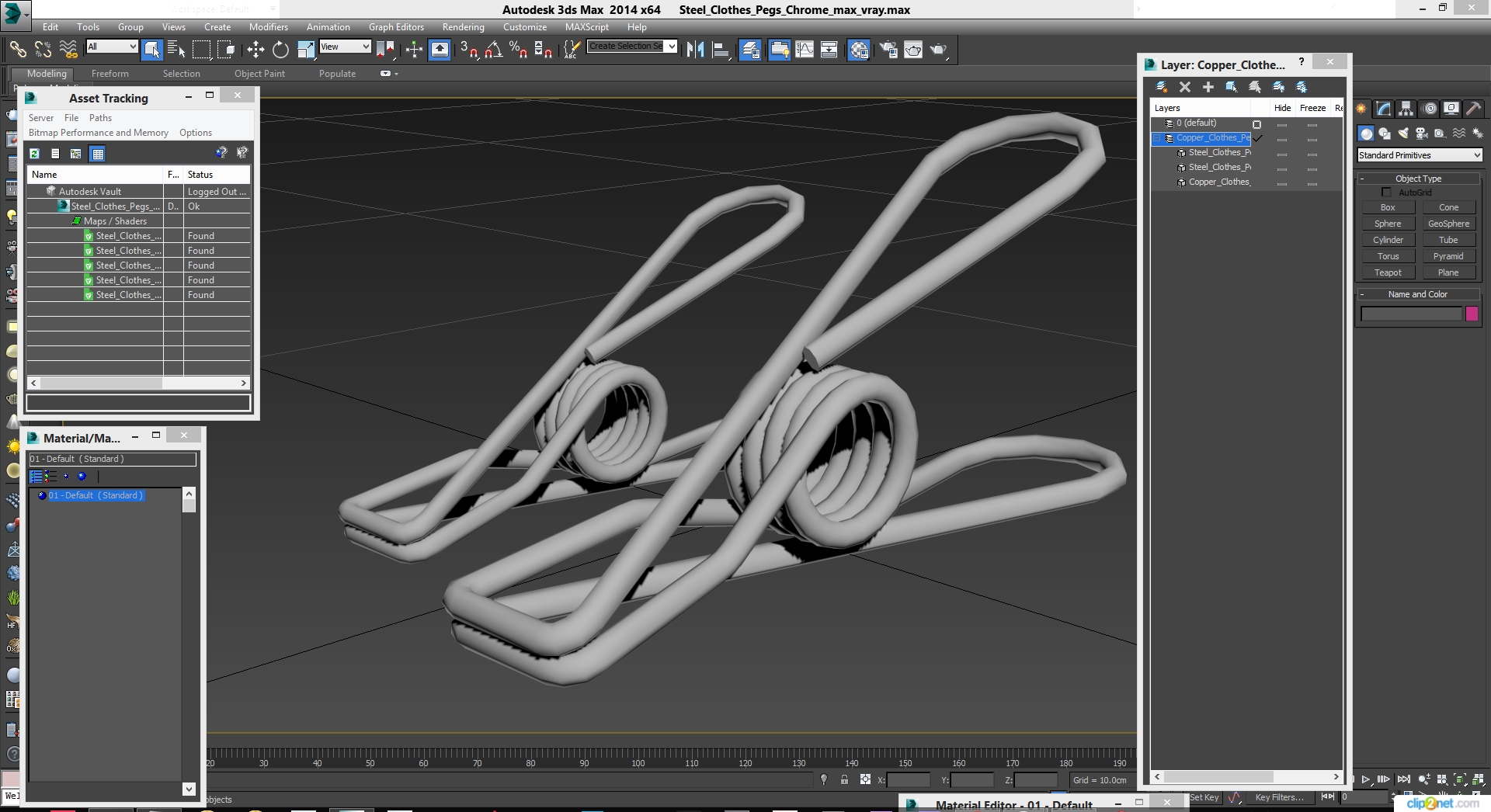
Task: Open Render Setup teapot icon
Action: pyautogui.click(x=888, y=50)
